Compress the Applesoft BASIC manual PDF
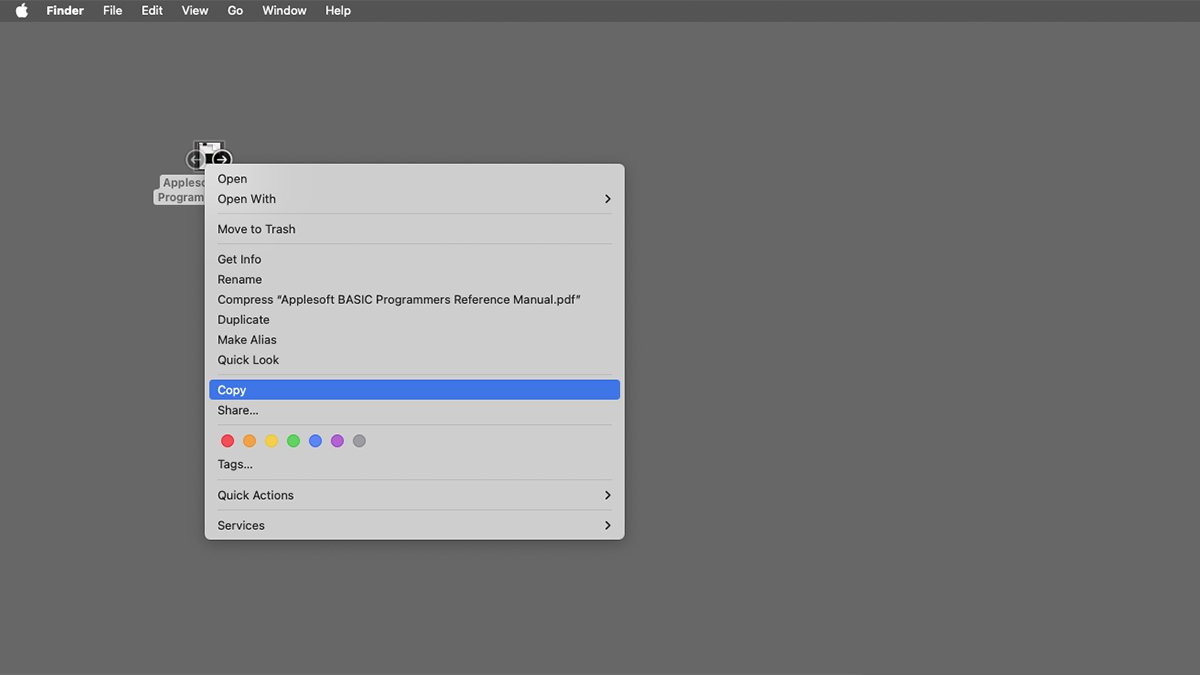 pos(414,299)
